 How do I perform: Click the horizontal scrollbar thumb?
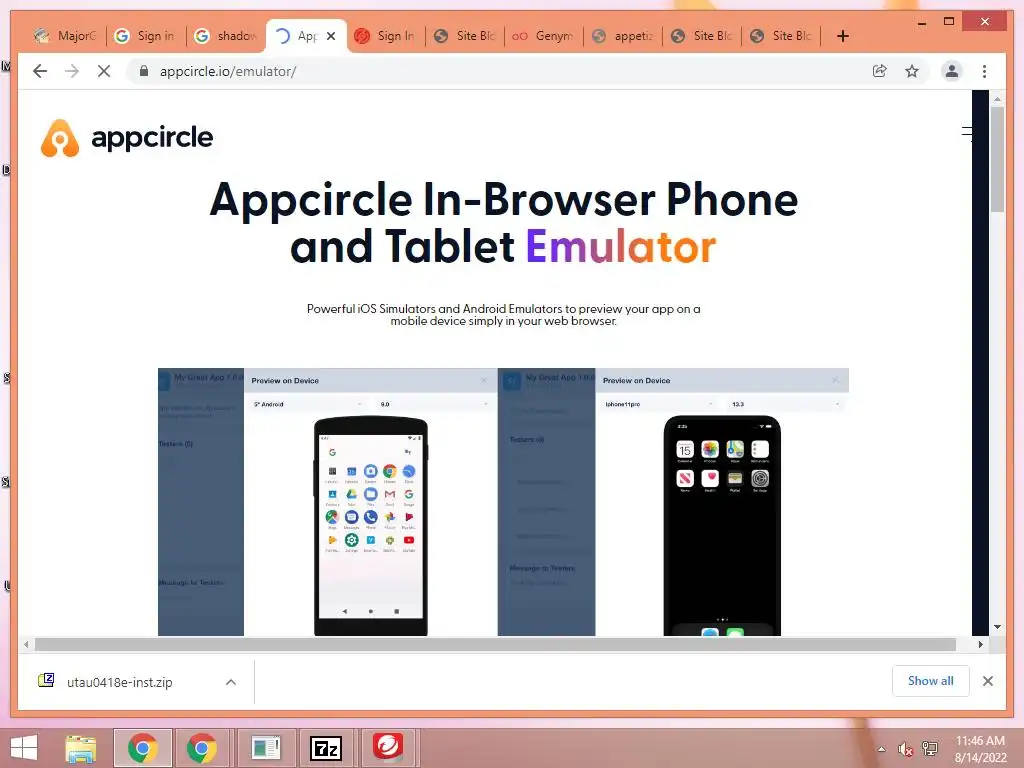pyautogui.click(x=495, y=645)
